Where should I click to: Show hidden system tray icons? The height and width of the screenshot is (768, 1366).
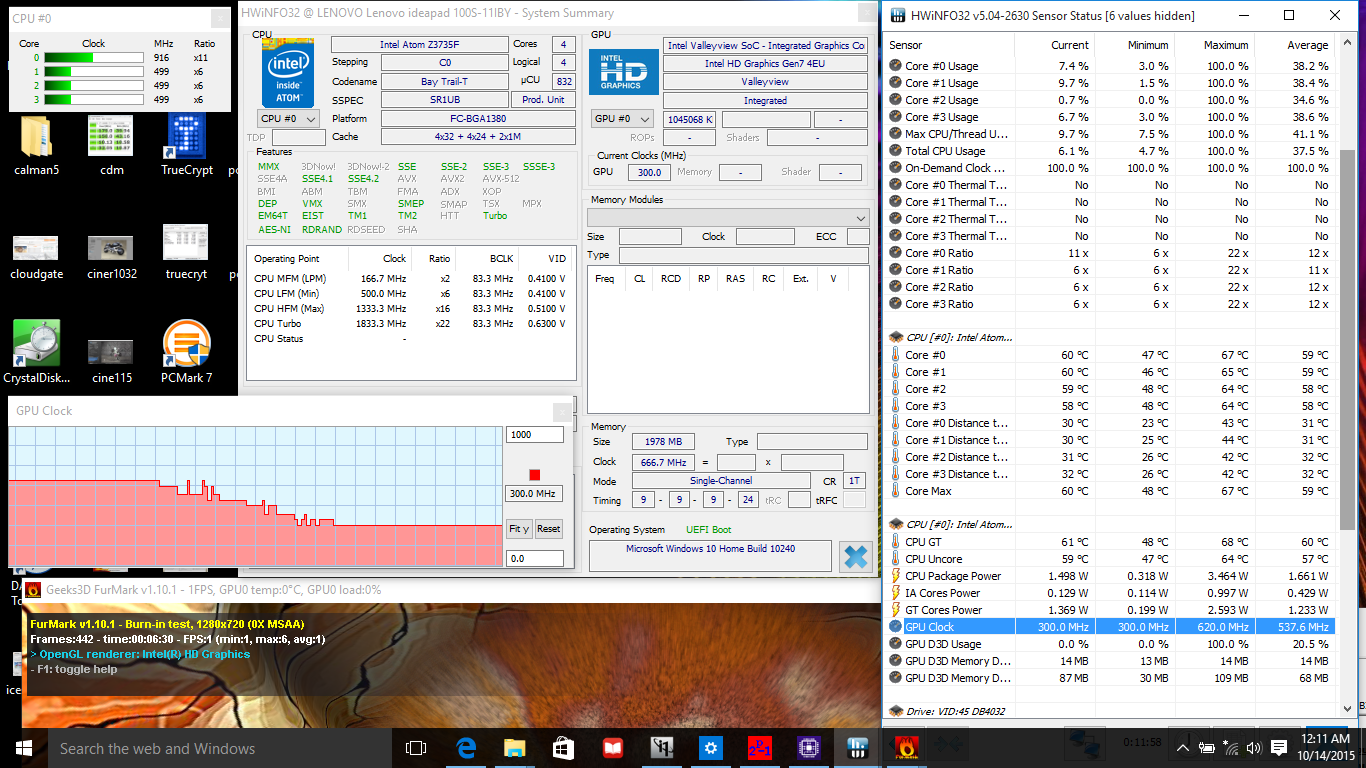[x=1183, y=748]
